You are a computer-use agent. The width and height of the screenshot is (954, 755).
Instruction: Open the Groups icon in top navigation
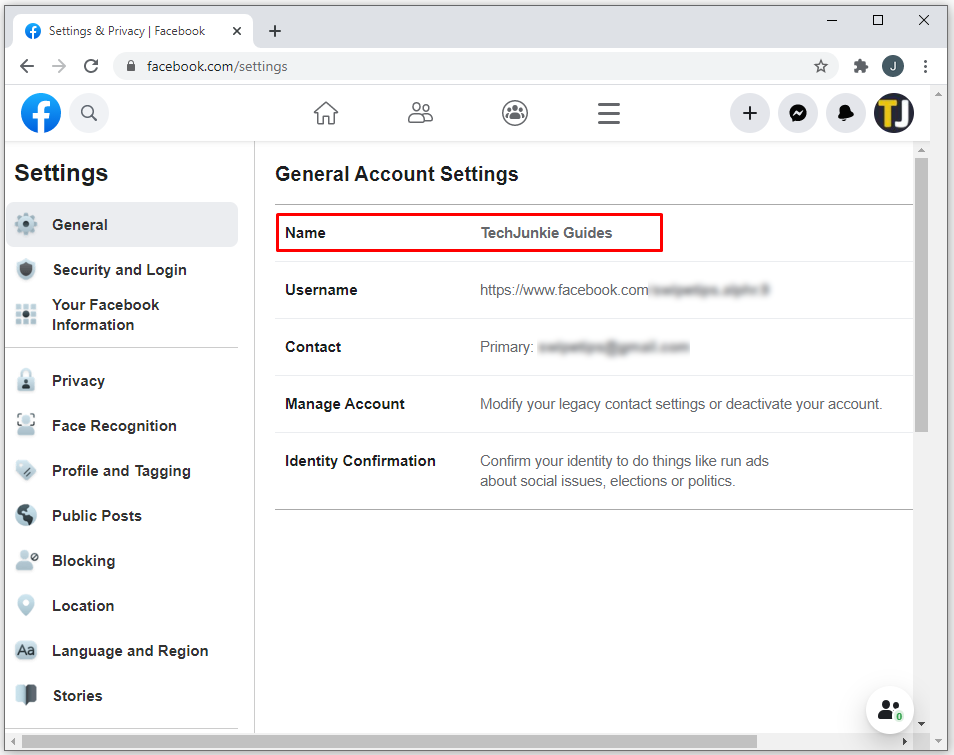(x=515, y=113)
